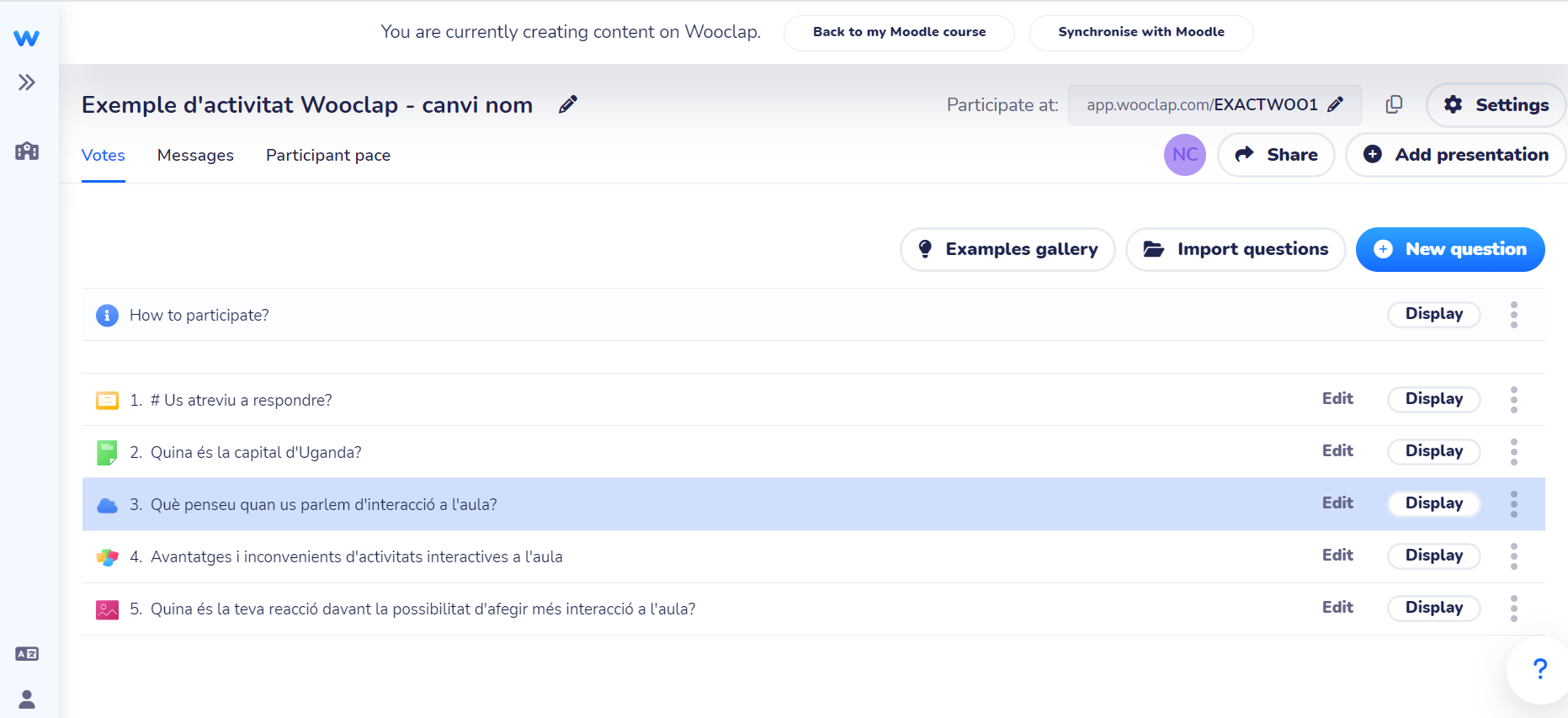Switch to the Messages tab
This screenshot has height=718, width=1568.
click(195, 156)
